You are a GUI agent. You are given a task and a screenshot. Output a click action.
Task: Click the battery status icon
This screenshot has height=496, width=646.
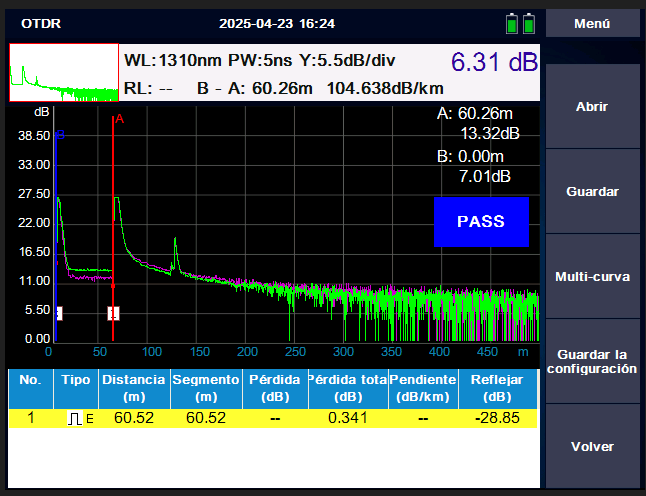click(x=521, y=22)
